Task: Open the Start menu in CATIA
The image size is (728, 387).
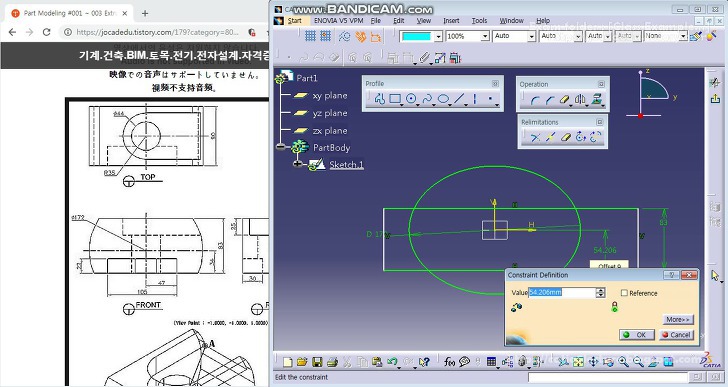Action: pyautogui.click(x=294, y=21)
